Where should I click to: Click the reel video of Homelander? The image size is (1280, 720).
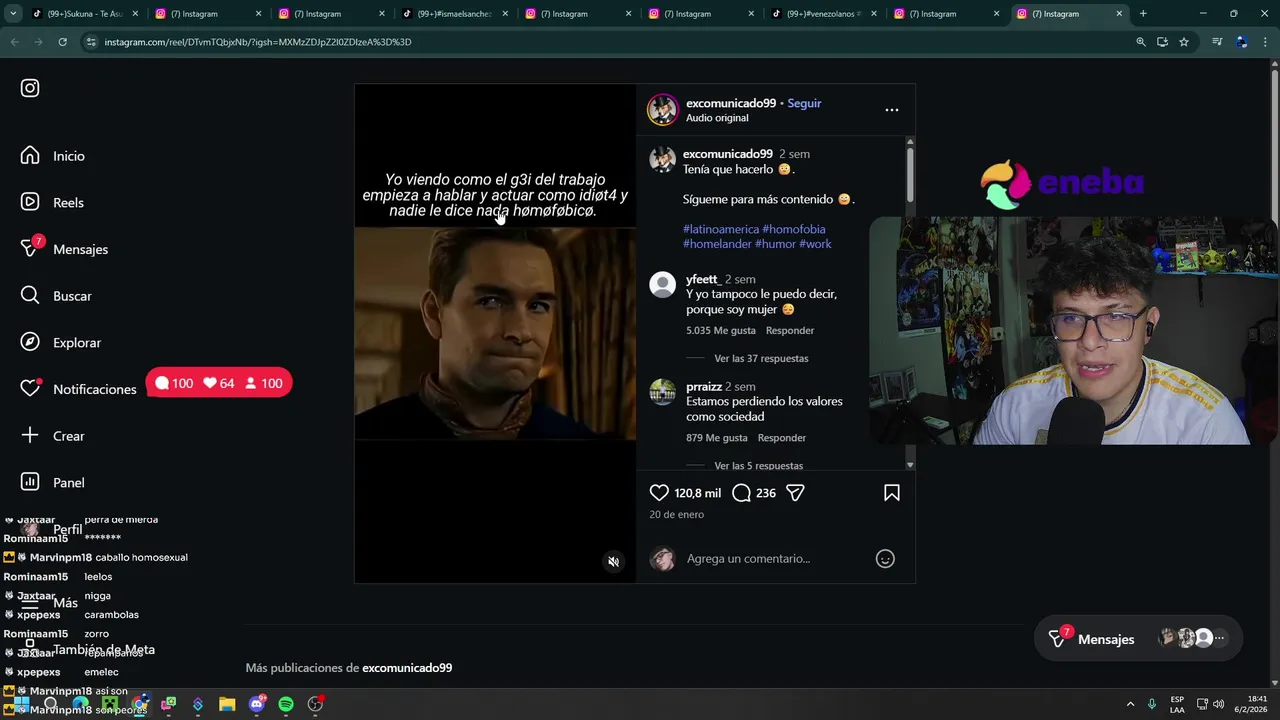(495, 334)
